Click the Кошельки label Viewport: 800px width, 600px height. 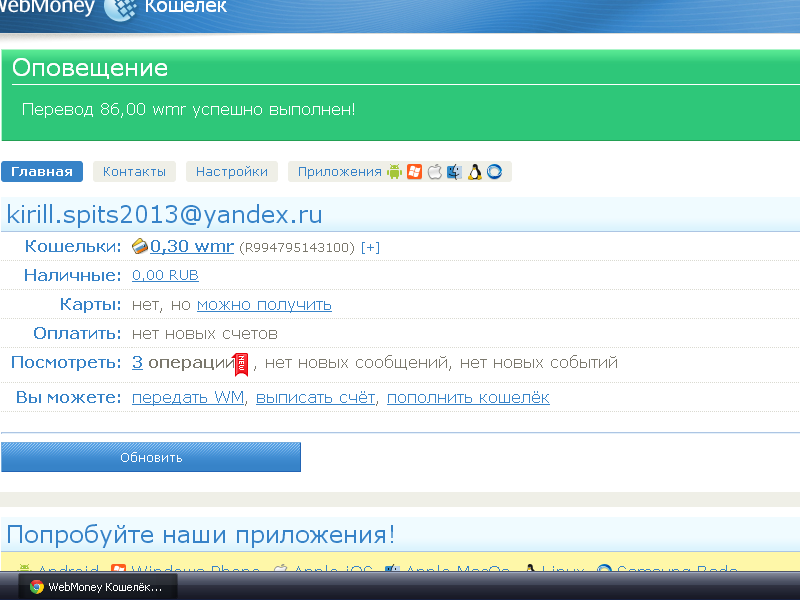tap(73, 246)
